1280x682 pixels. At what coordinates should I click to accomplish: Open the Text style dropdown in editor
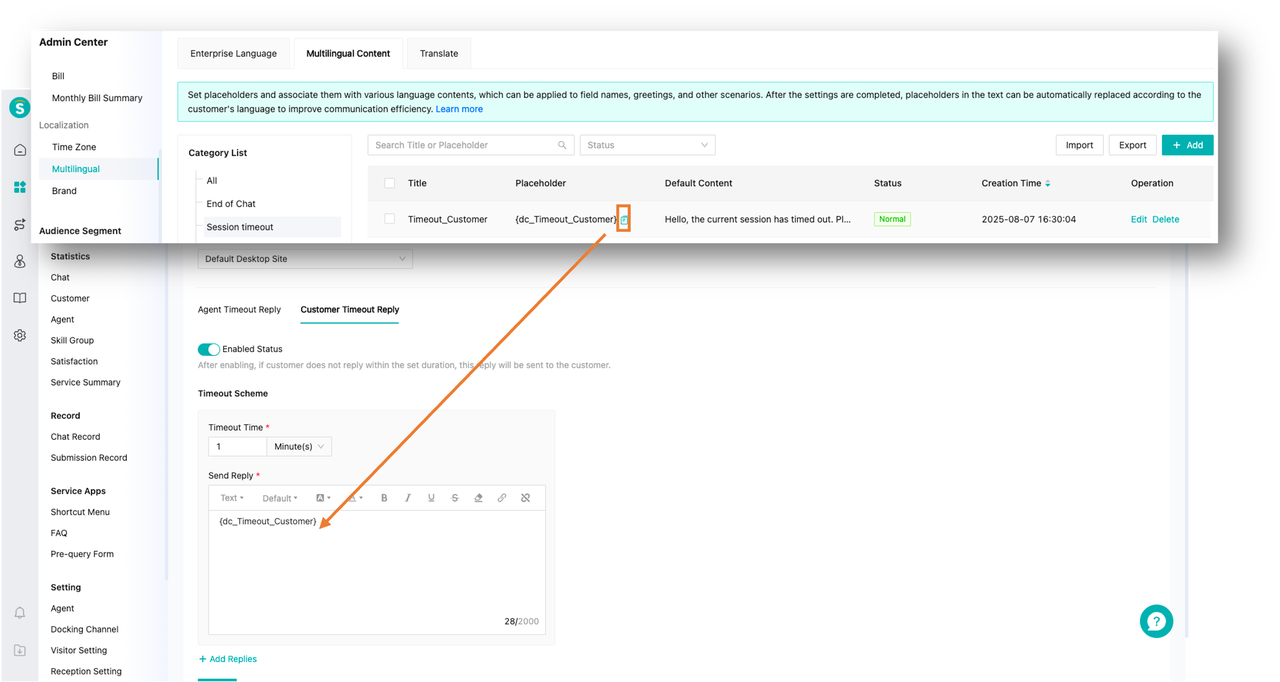point(231,498)
